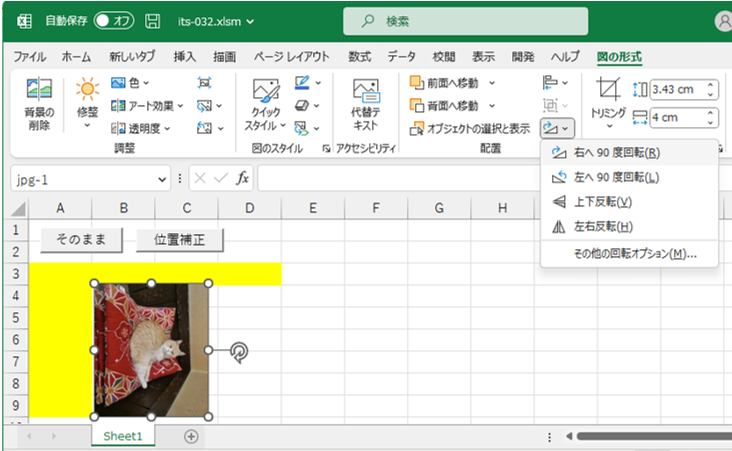Click the 代替テキスト (Alt Text) icon

pyautogui.click(x=365, y=103)
